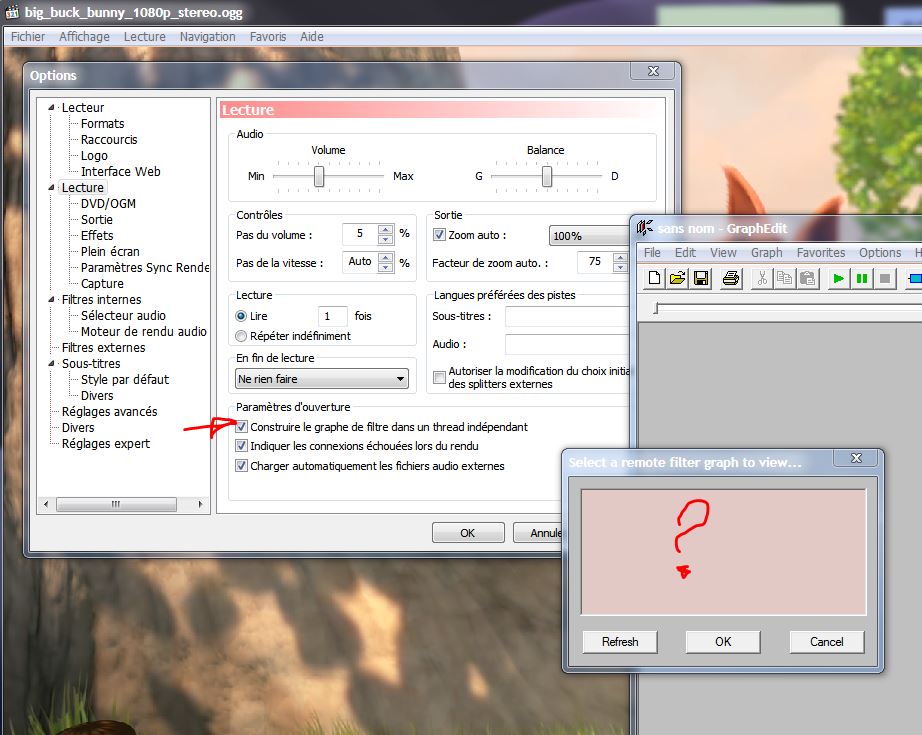
Task: Increase Pas du volume with up arrow
Action: coord(386,229)
